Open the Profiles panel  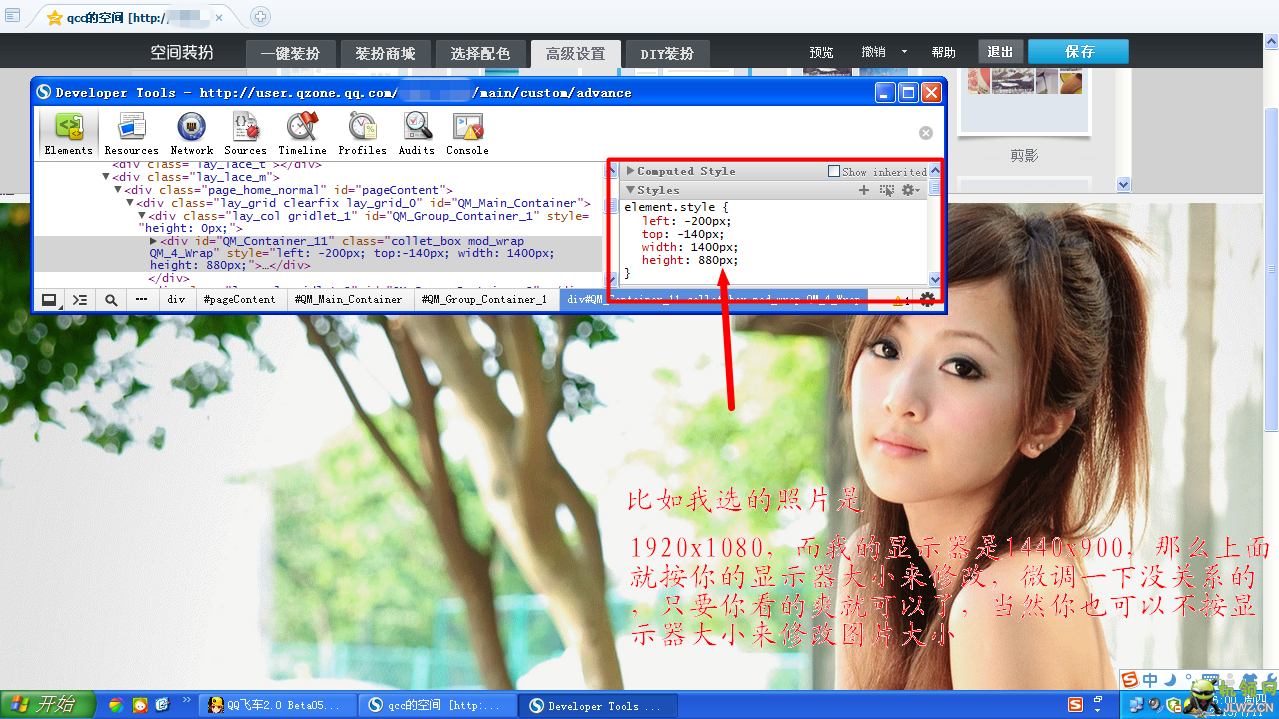(x=362, y=134)
